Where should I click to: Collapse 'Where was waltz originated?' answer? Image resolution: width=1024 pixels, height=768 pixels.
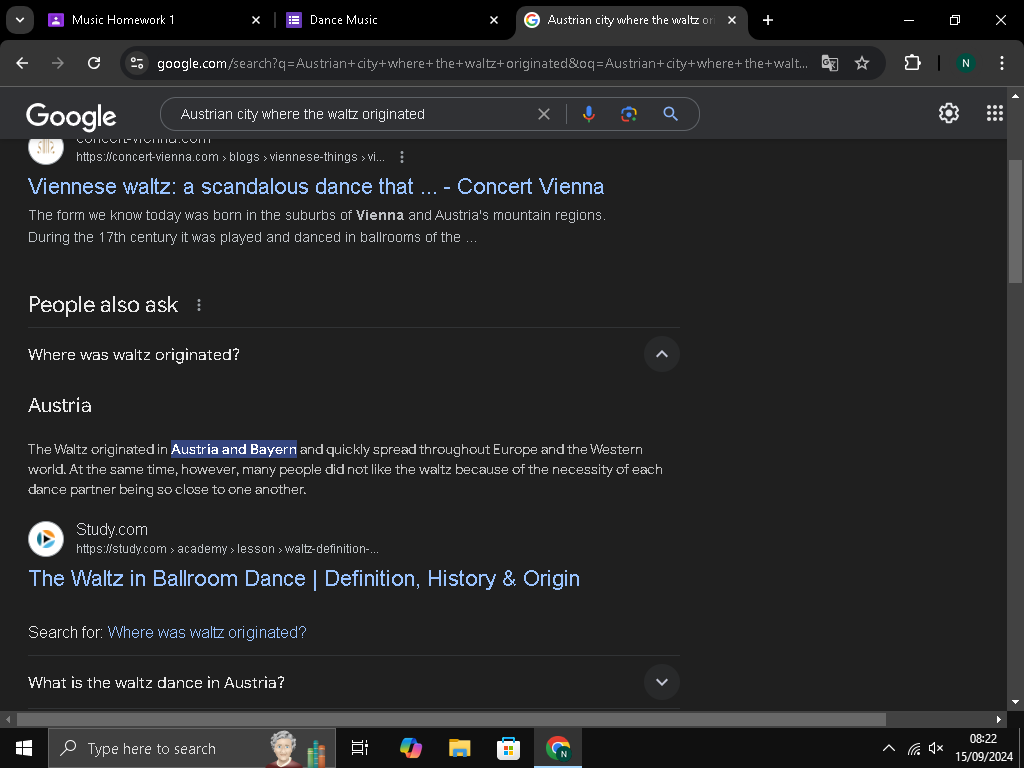(662, 354)
